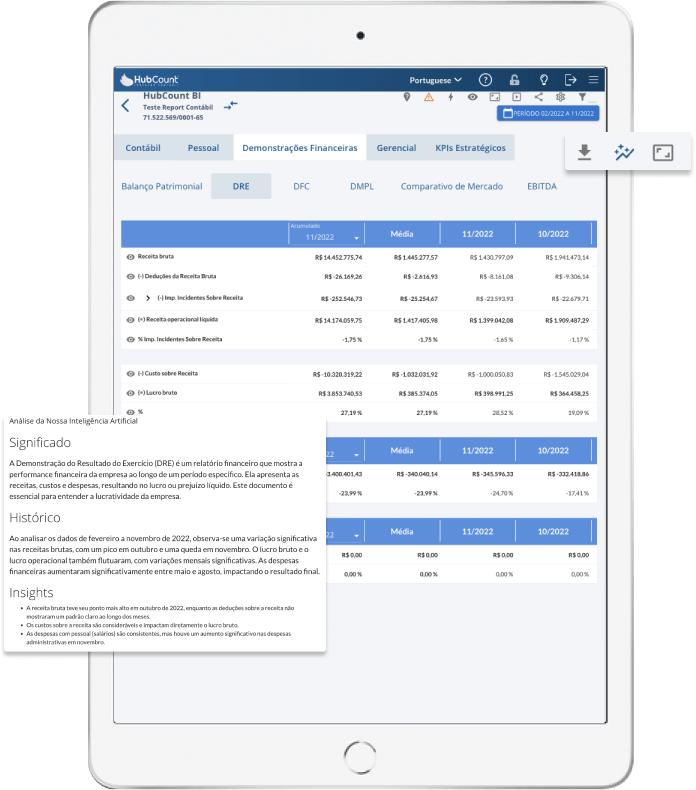
Task: Click the Significado heading in AI panel
Action: pos(40,443)
